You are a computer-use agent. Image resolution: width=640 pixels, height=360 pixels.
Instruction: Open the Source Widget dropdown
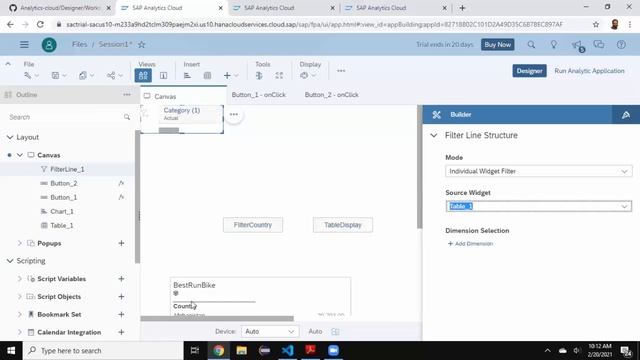(x=538, y=206)
